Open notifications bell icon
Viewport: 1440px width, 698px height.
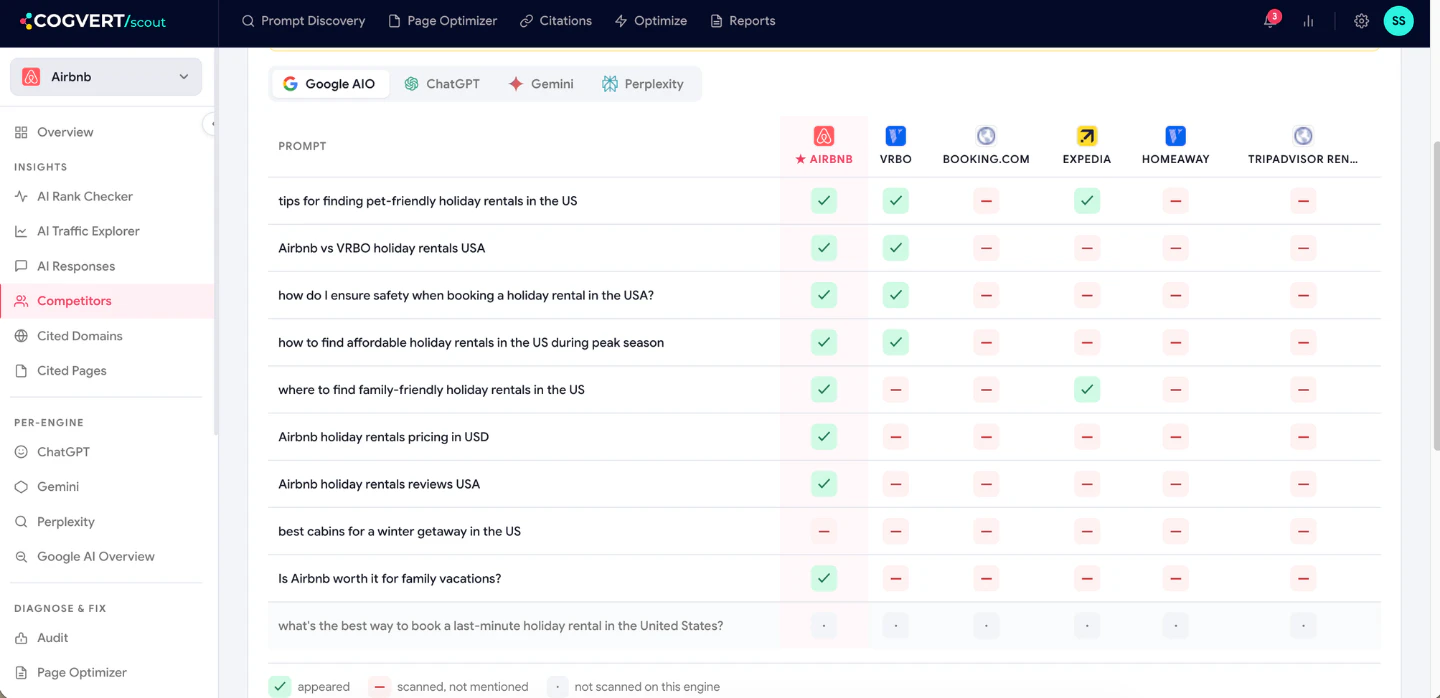(1270, 20)
